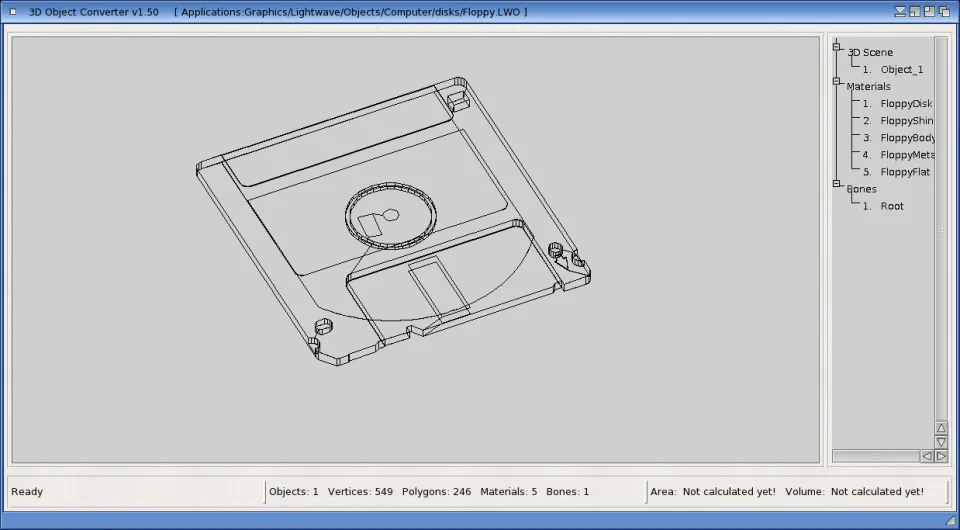Click the vertical scrollbar of tree panel
The image size is (960, 530).
pos(941,228)
